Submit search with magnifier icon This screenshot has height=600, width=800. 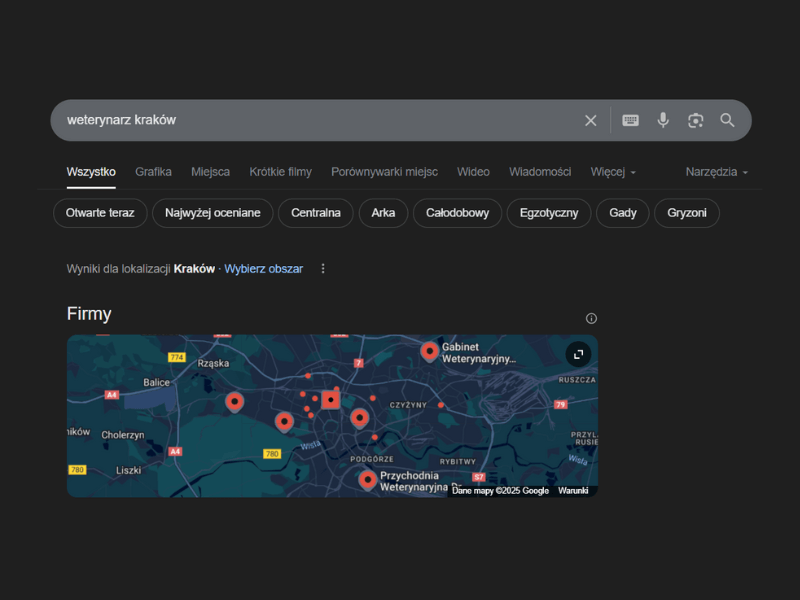pyautogui.click(x=727, y=120)
